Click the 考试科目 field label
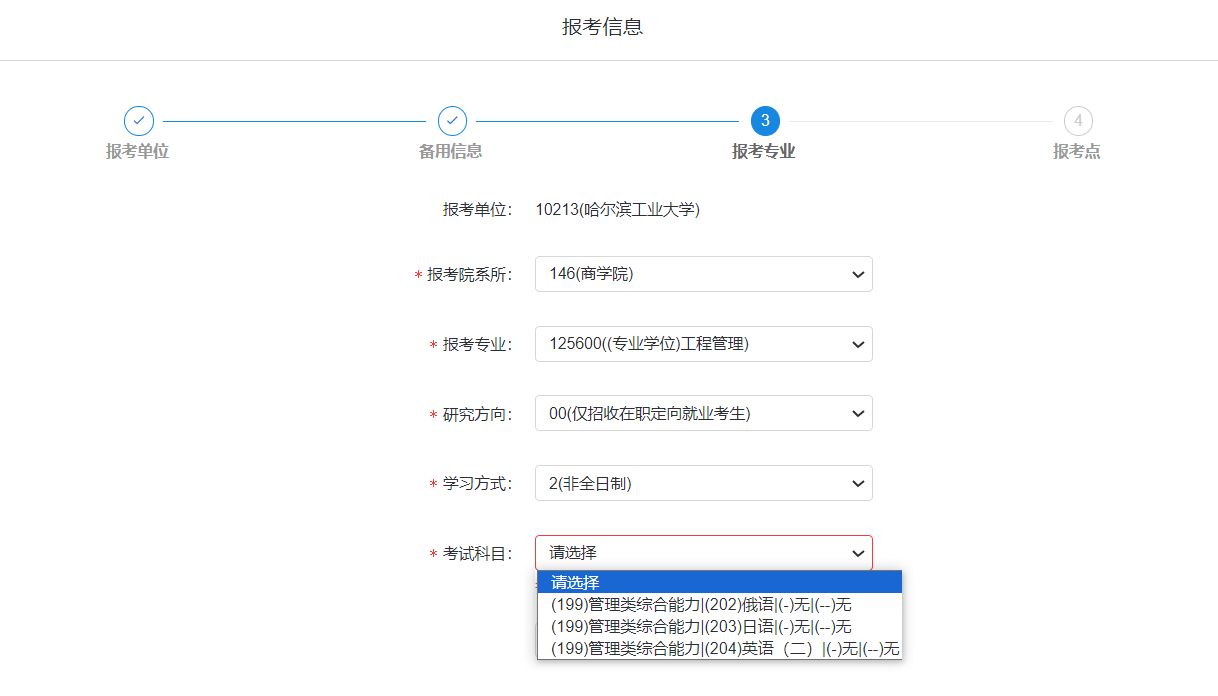This screenshot has height=696, width=1218. pos(477,554)
